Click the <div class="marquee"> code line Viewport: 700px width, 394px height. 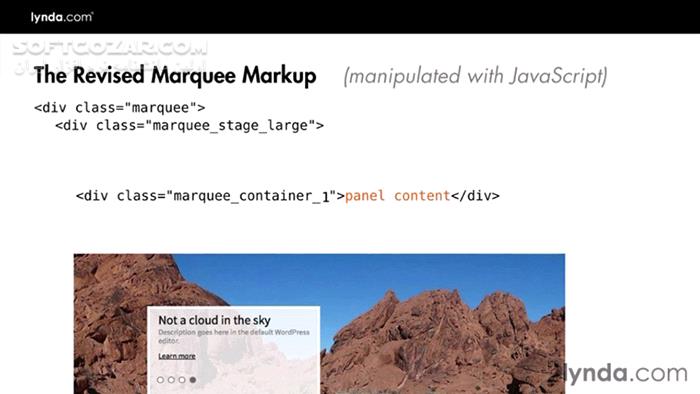pyautogui.click(x=120, y=108)
